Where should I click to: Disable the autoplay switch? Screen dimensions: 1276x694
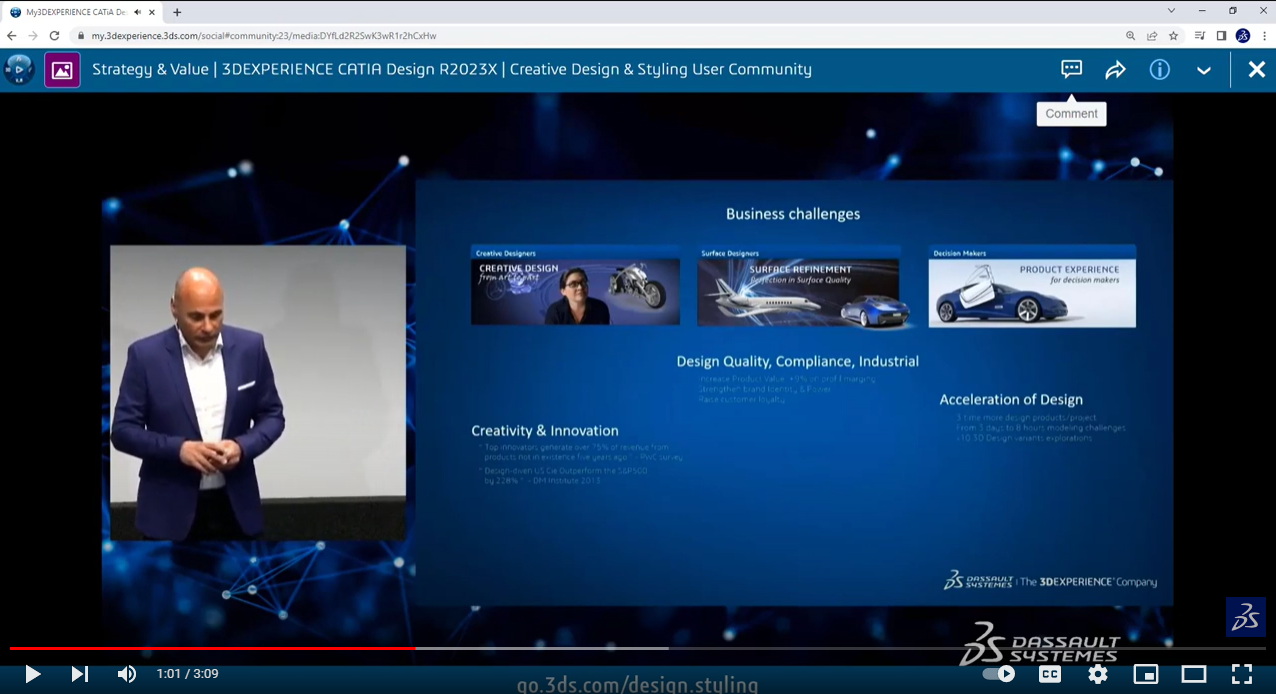999,673
